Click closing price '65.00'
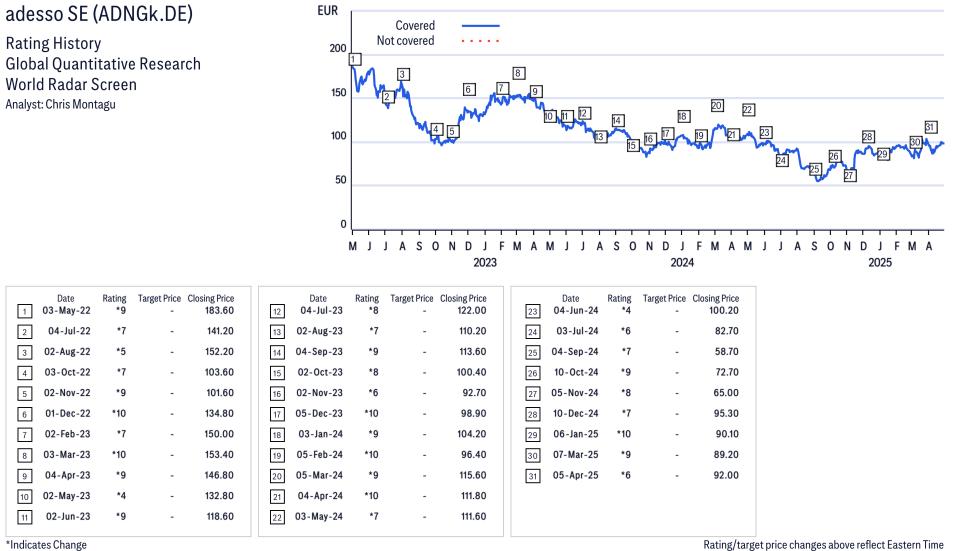The height and width of the screenshot is (551, 955). [727, 393]
